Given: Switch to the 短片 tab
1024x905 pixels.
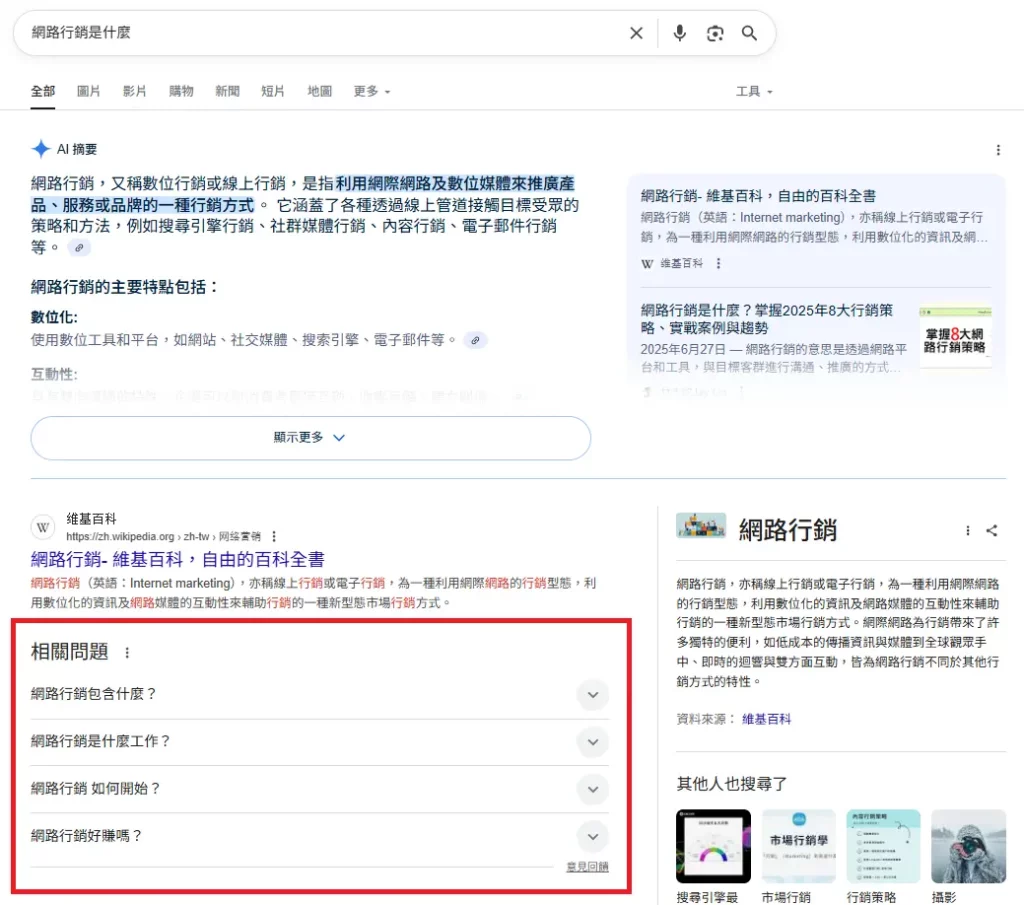Looking at the screenshot, I should (x=273, y=91).
